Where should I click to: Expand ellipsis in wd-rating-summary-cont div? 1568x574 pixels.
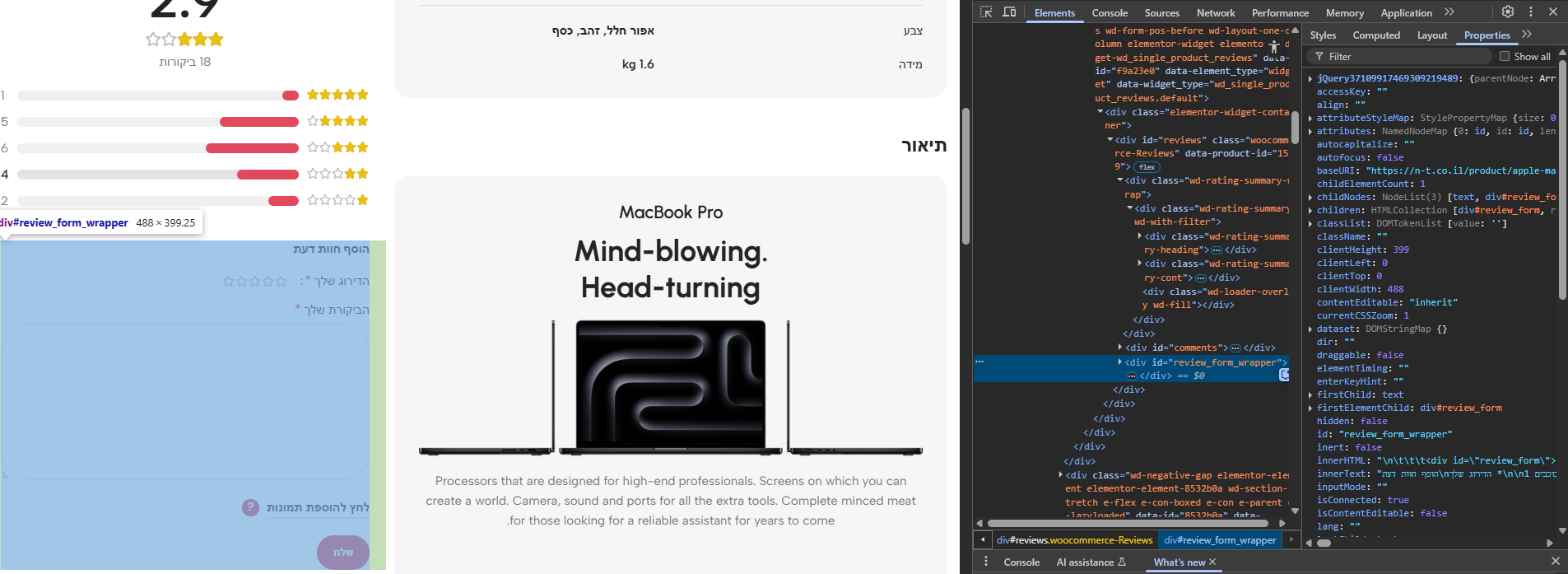1200,278
